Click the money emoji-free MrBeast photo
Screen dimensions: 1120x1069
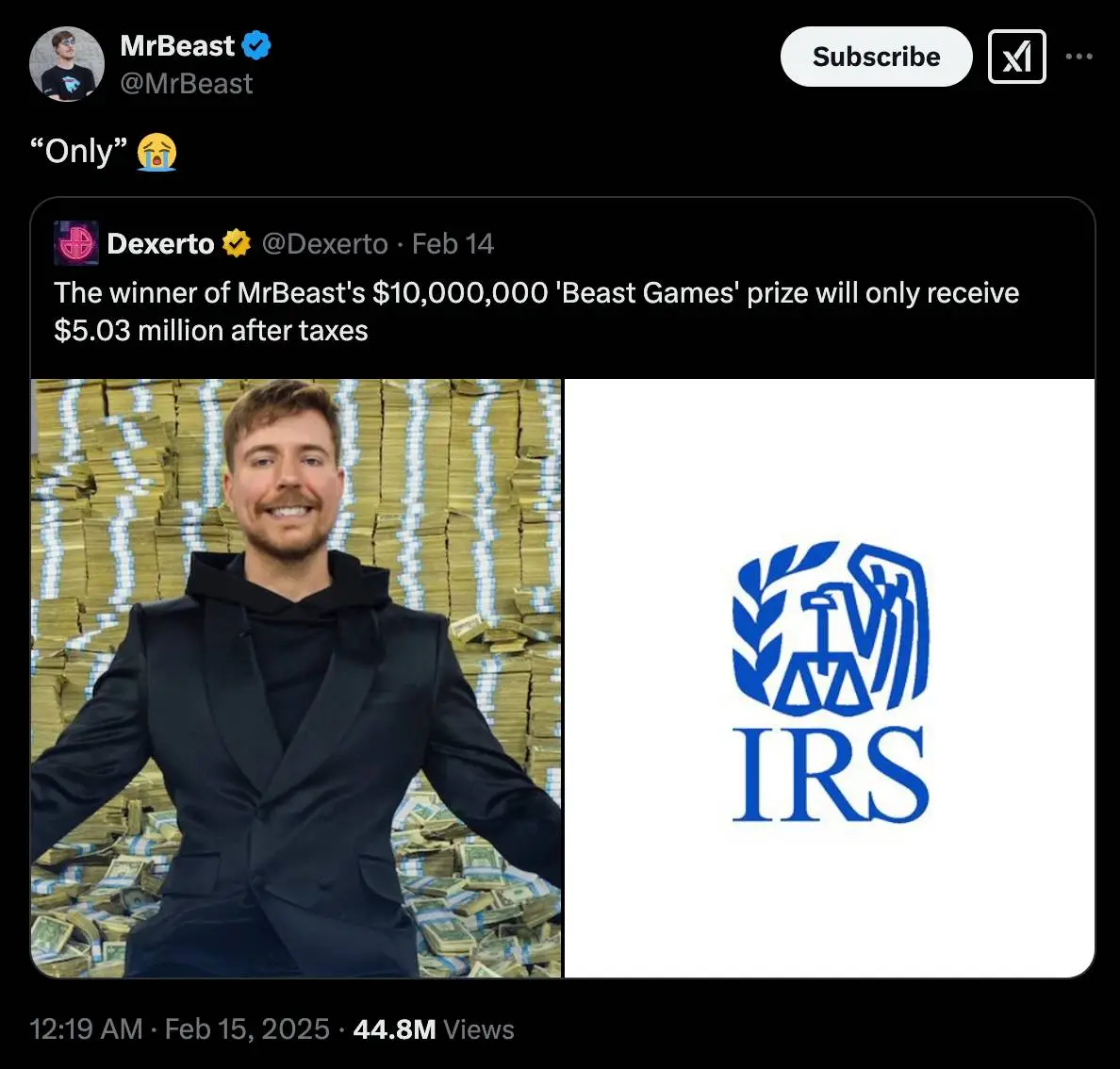click(x=296, y=677)
